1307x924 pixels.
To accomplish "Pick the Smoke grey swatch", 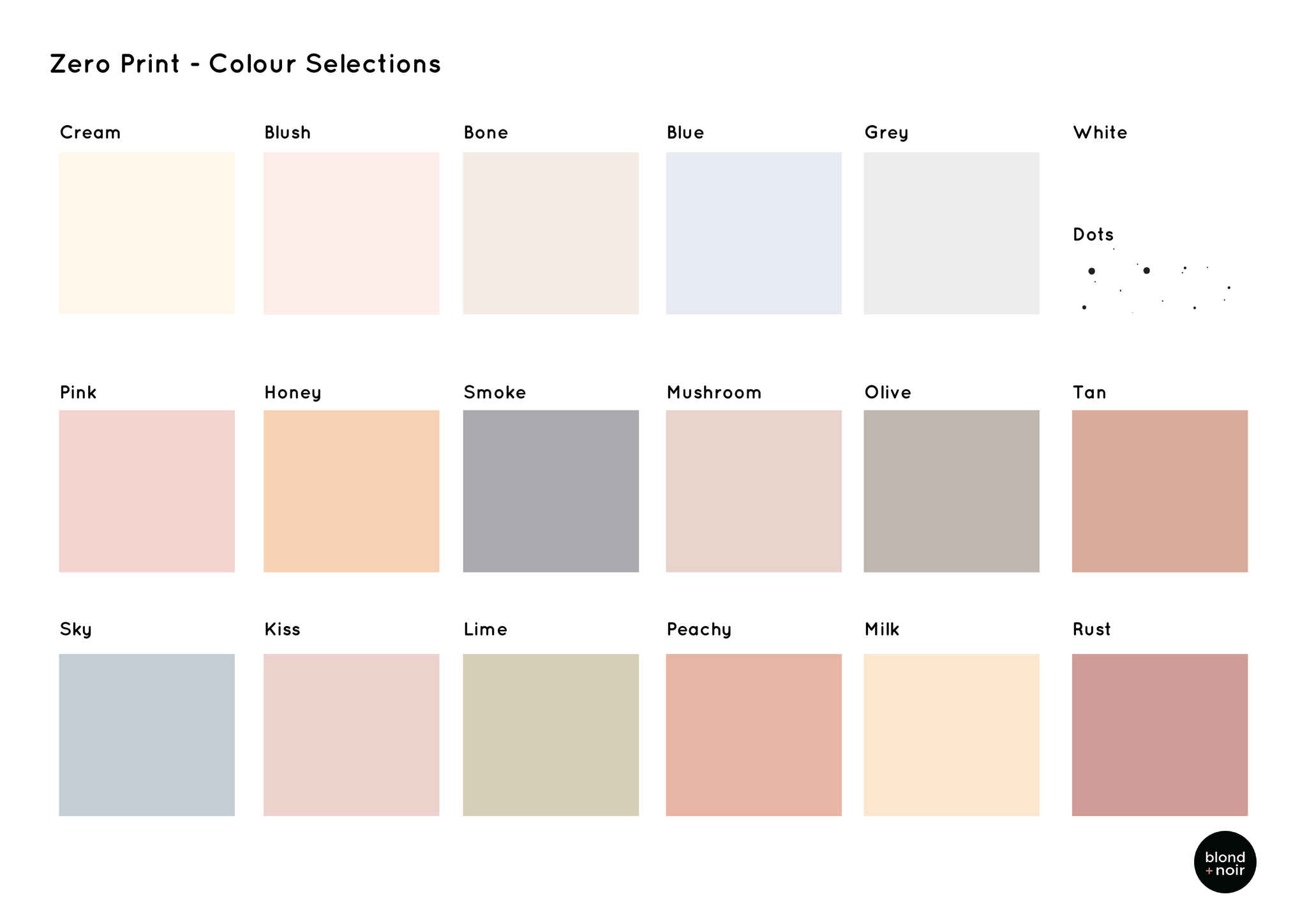I will click(551, 491).
